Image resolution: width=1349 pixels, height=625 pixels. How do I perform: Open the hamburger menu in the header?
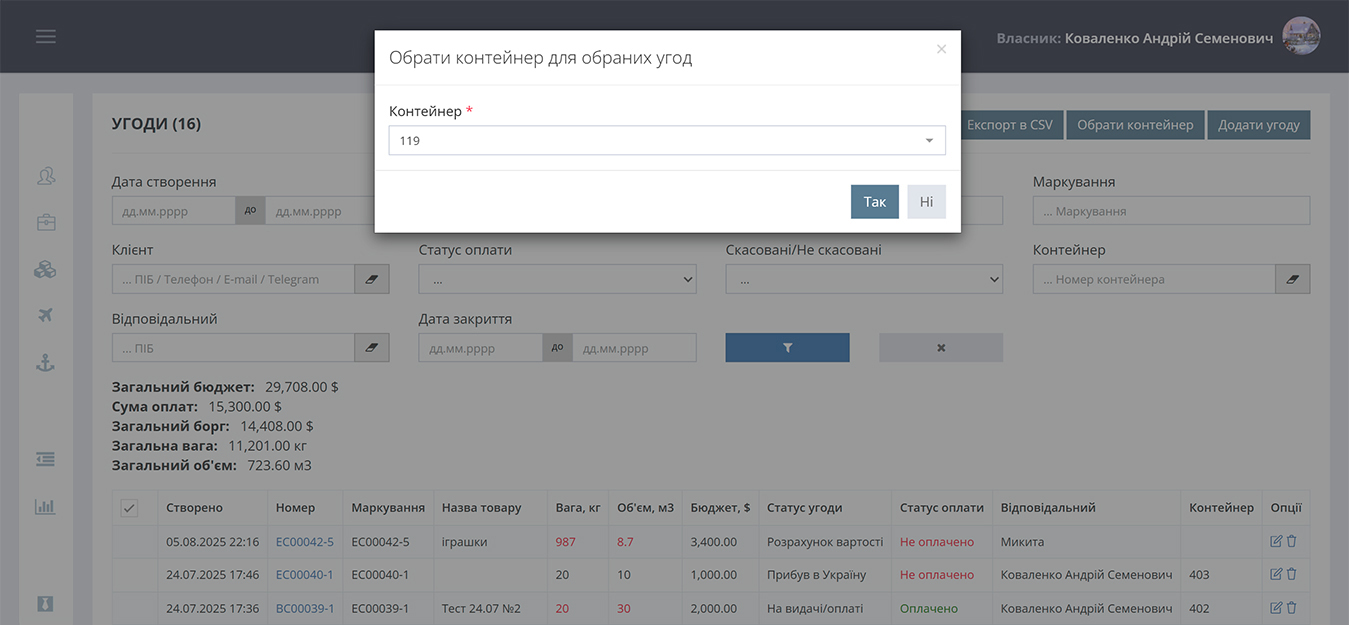click(45, 37)
